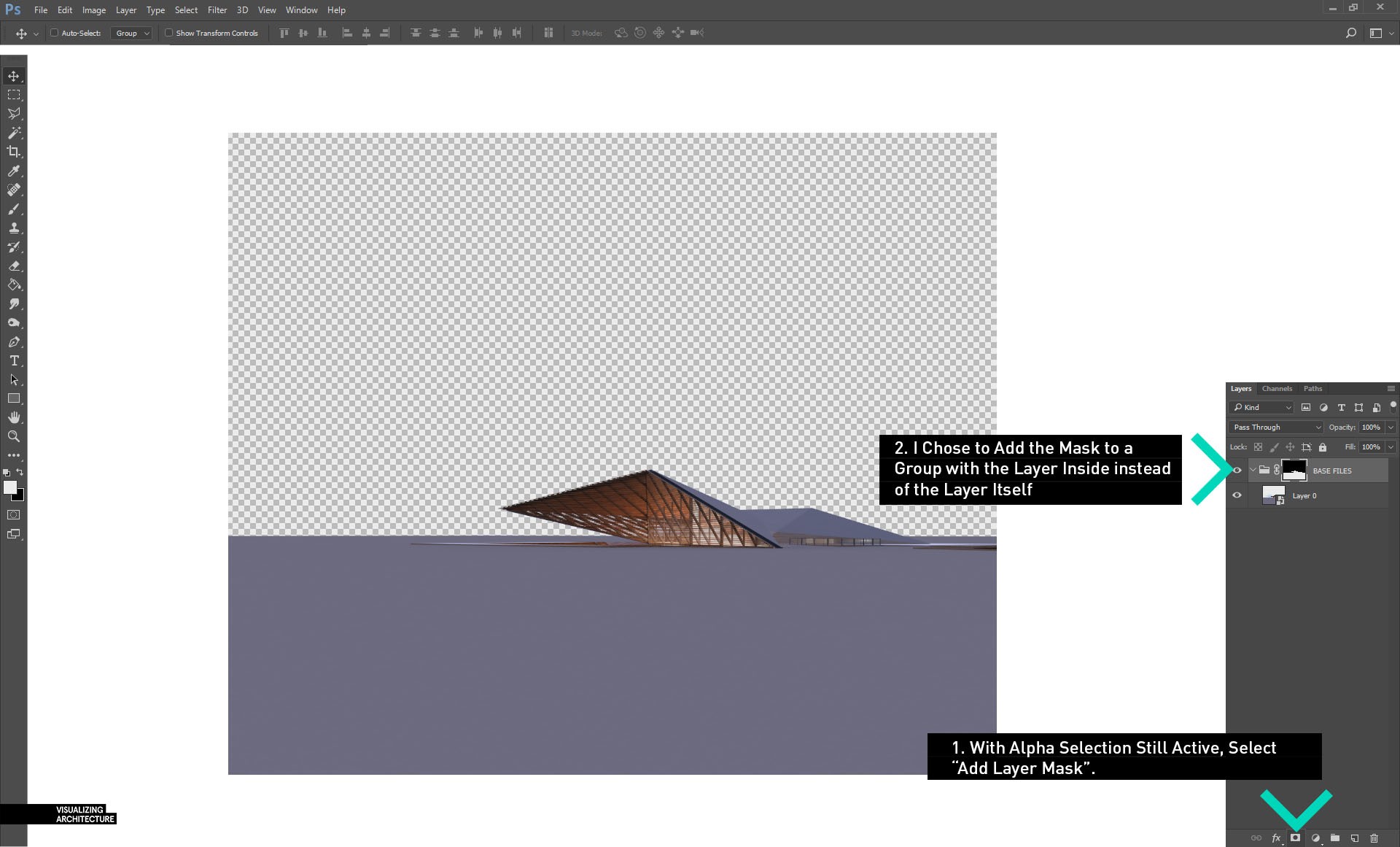Open the Filter menu
The image size is (1400, 847).
point(217,10)
